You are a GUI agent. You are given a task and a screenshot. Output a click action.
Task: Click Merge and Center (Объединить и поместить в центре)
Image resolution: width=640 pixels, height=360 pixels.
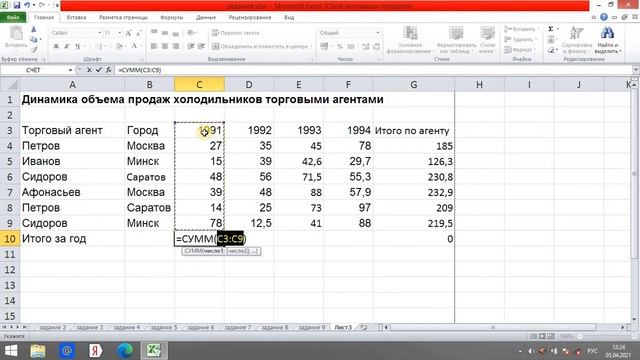click(x=262, y=47)
